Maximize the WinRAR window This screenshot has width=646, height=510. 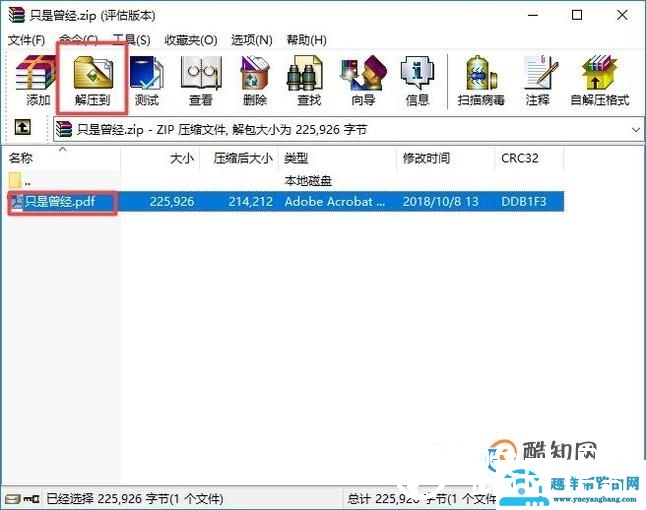click(577, 15)
